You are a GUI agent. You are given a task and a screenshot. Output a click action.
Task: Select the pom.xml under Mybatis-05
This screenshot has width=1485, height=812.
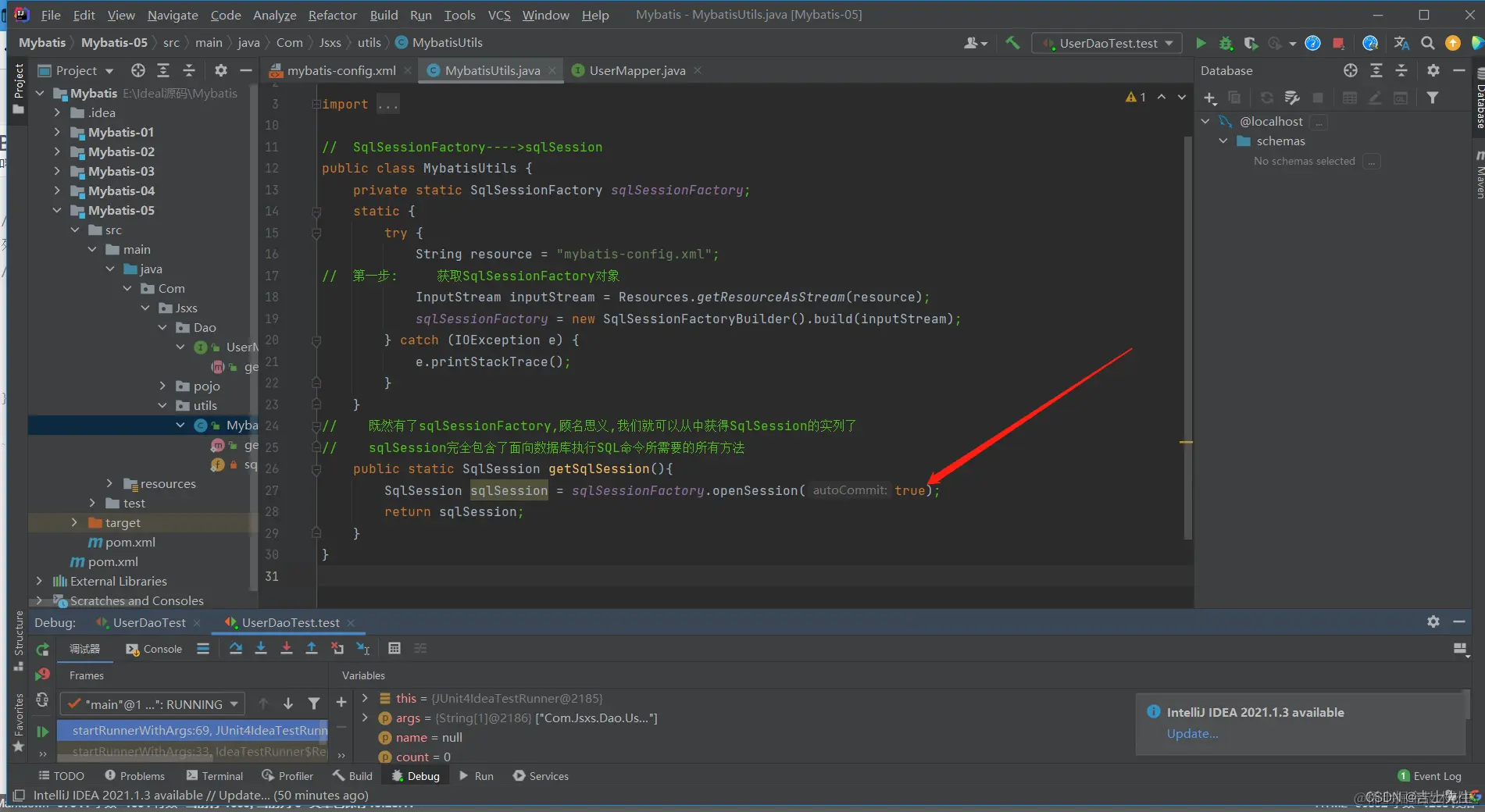(x=130, y=542)
